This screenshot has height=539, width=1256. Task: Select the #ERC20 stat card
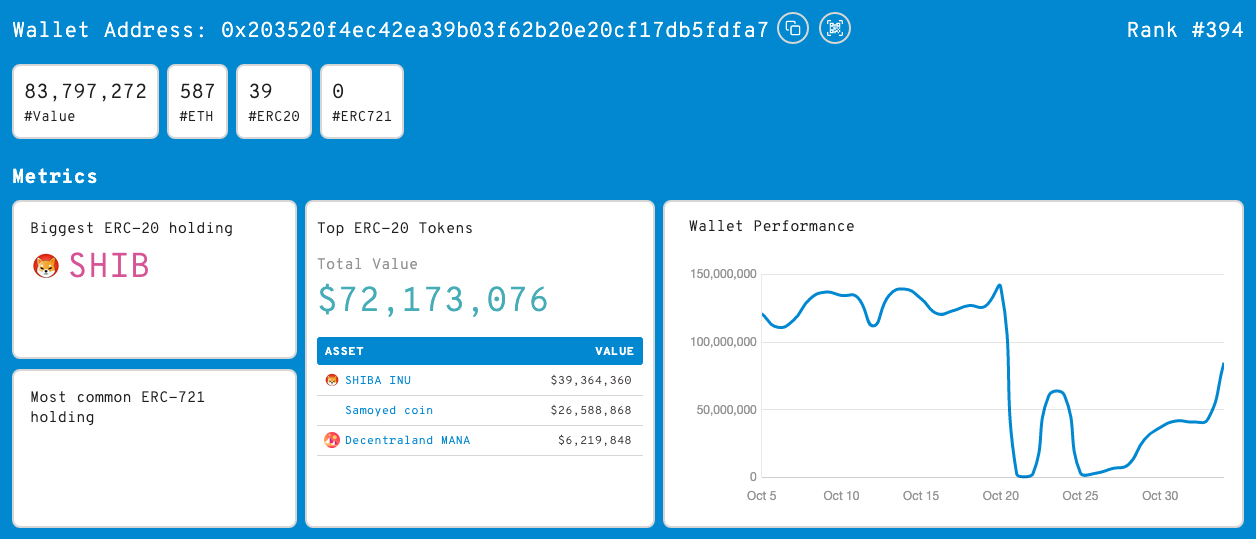274,101
